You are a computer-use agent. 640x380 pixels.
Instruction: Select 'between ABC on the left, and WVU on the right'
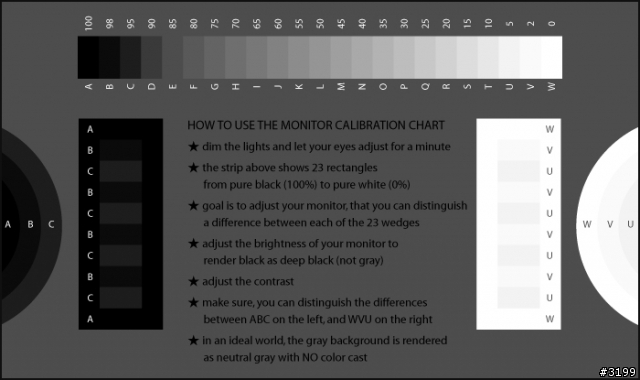(x=318, y=320)
